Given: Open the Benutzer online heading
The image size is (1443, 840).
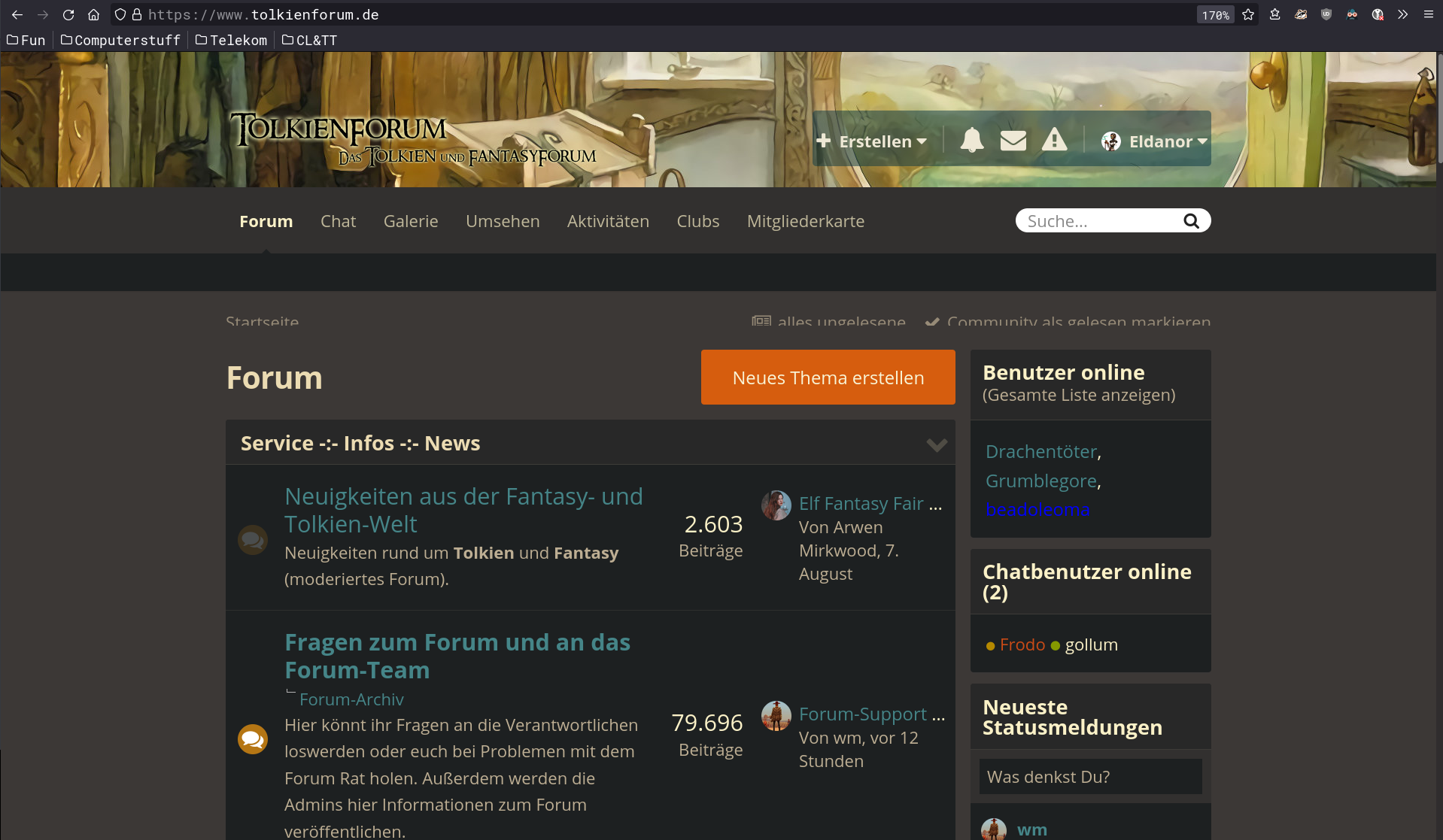Looking at the screenshot, I should pyautogui.click(x=1064, y=372).
